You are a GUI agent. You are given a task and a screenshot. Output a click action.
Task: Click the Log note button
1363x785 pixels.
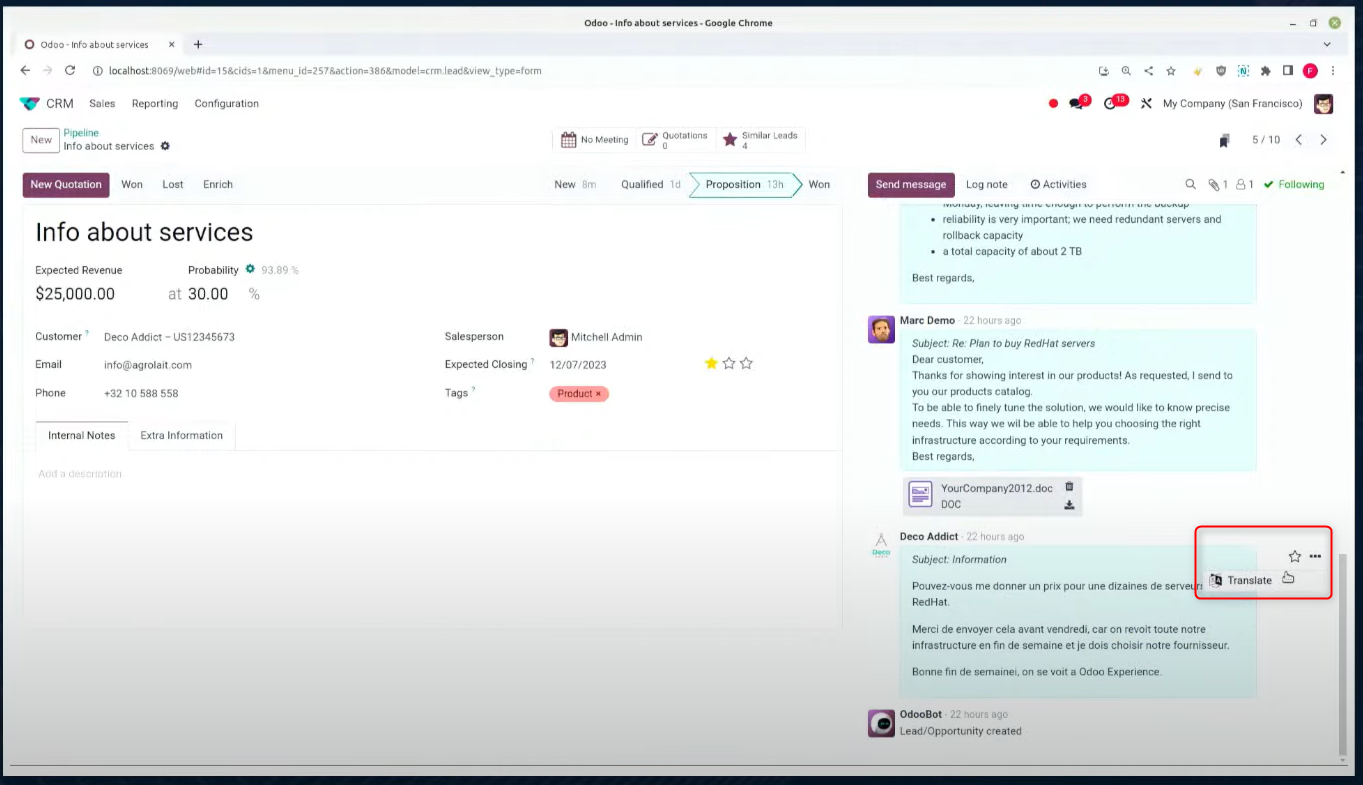[x=987, y=185]
